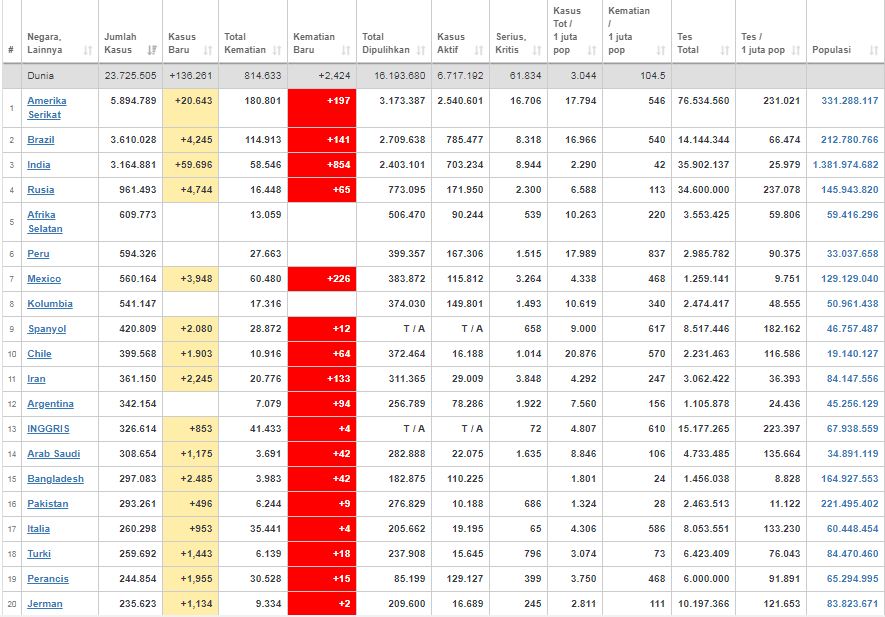Sort using the Kasus Baru arrows icon
885x617 pixels.
point(208,50)
